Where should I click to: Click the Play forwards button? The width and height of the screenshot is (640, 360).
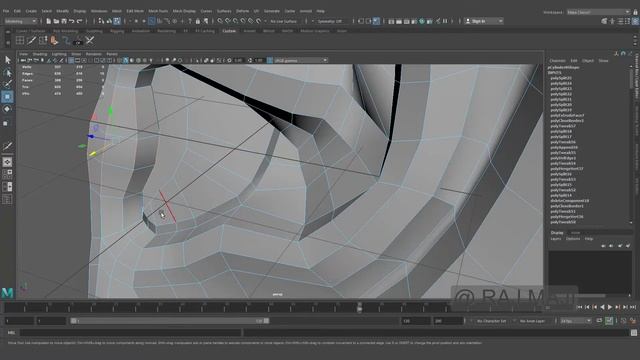pyautogui.click(x=610, y=307)
